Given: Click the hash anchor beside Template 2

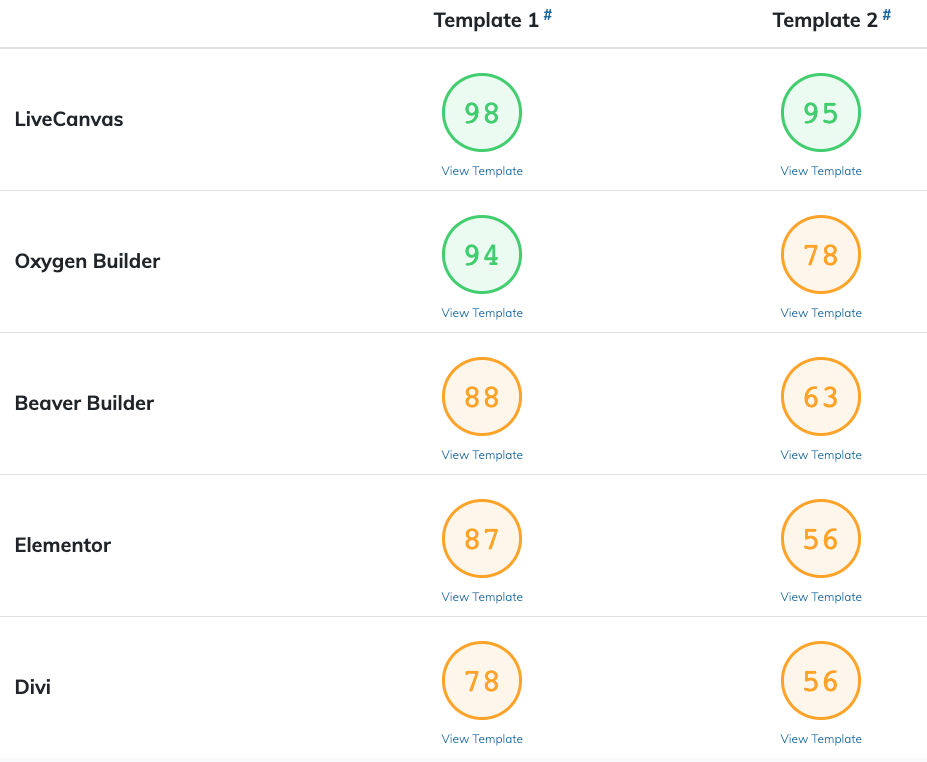Looking at the screenshot, I should [x=887, y=15].
